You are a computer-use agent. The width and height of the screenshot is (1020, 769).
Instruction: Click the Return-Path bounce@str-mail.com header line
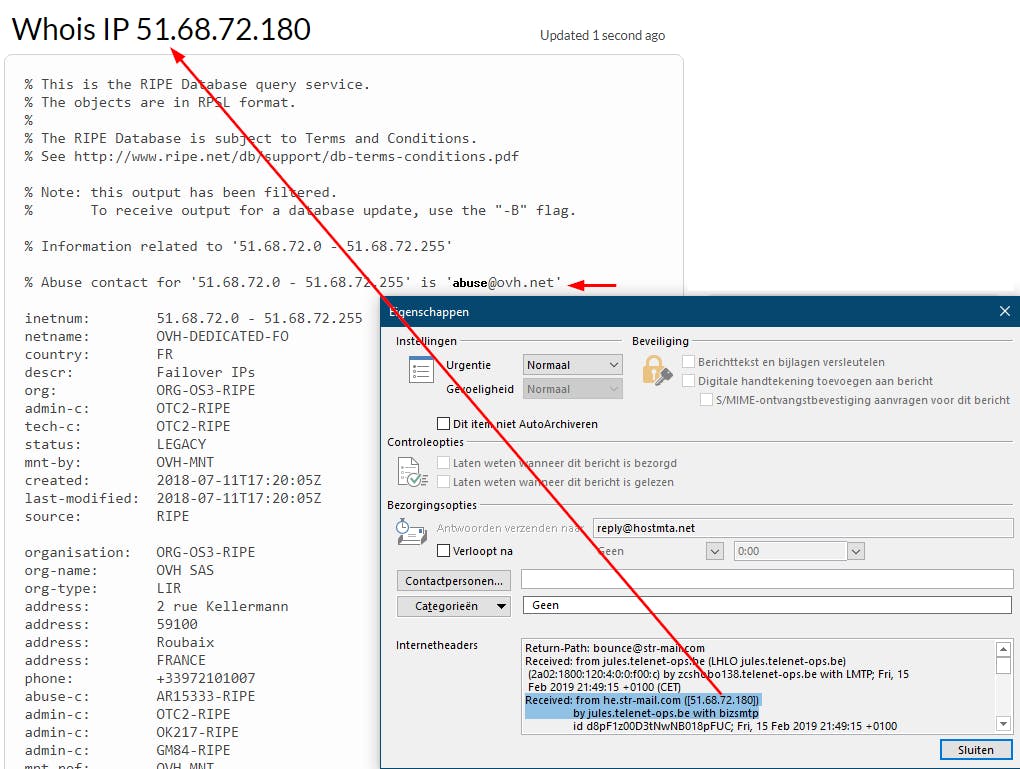click(615, 648)
